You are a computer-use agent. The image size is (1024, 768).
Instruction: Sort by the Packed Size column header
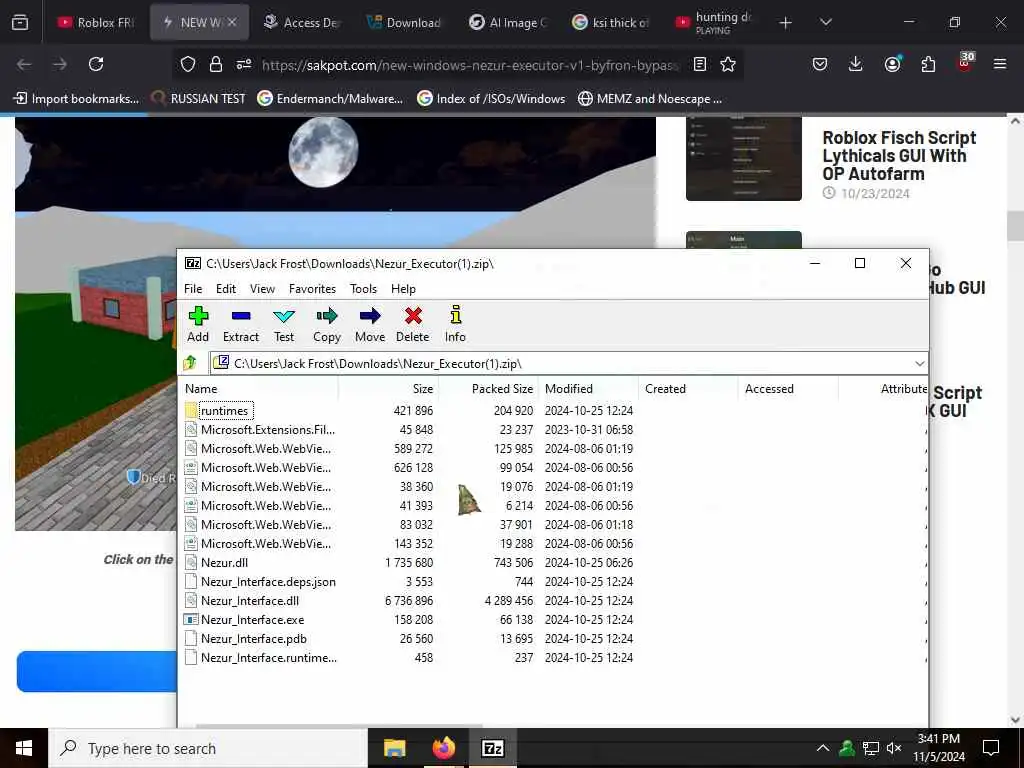click(x=488, y=389)
